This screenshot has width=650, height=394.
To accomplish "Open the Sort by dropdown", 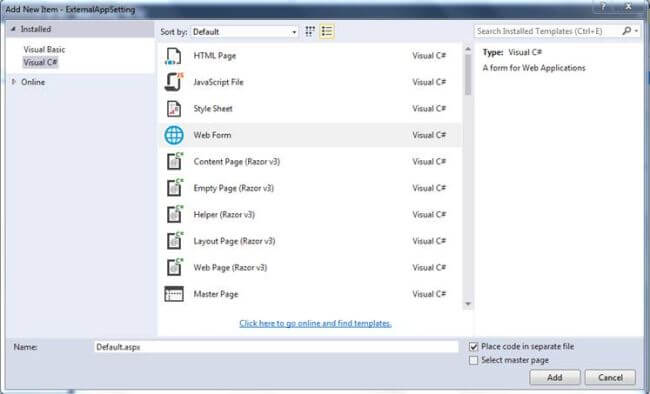I will (x=245, y=32).
